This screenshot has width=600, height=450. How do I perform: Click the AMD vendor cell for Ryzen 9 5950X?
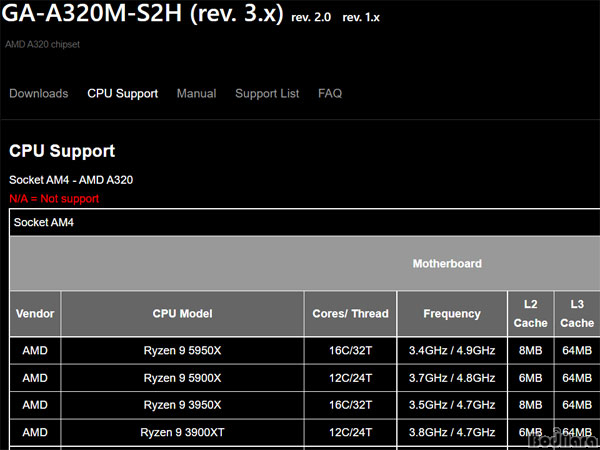pos(35,351)
